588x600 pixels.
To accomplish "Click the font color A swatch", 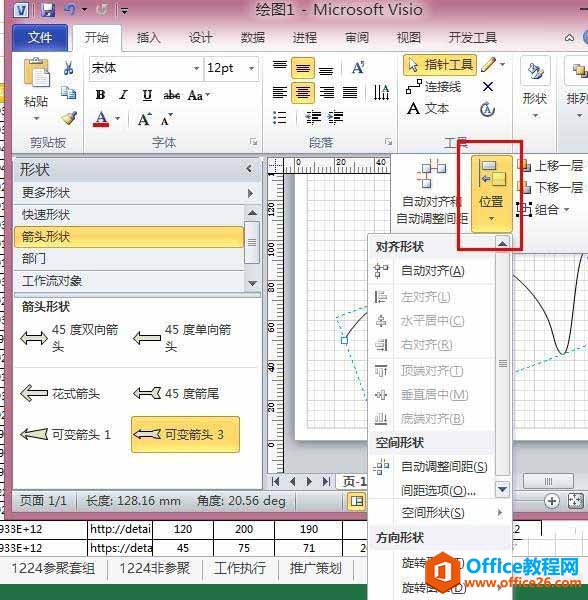I will [x=101, y=119].
